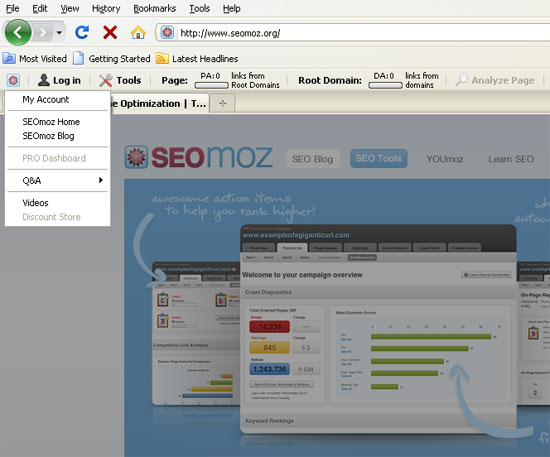Open the SEO Tools nav button

tap(378, 159)
